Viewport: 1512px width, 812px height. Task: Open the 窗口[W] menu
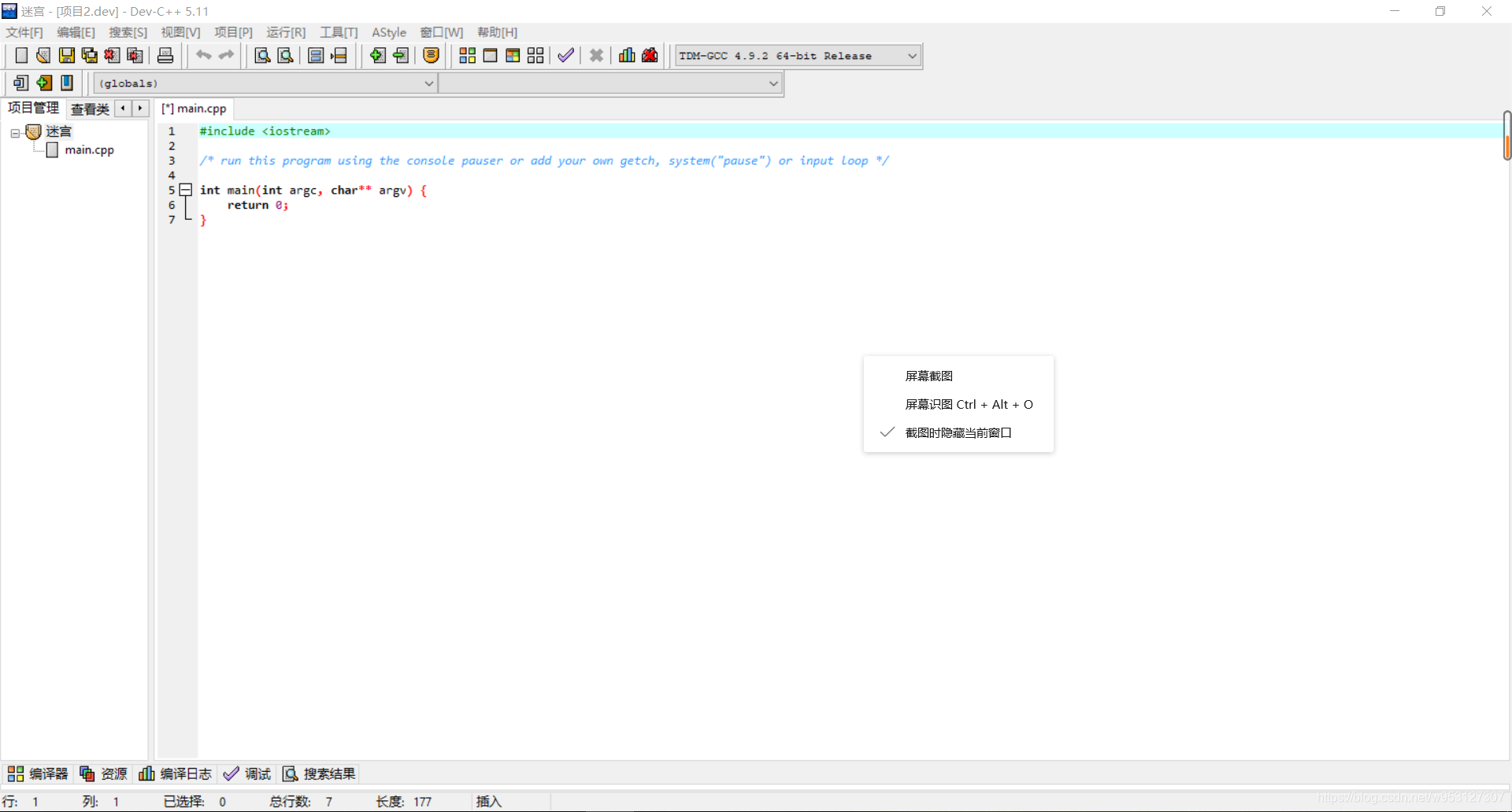click(x=441, y=32)
